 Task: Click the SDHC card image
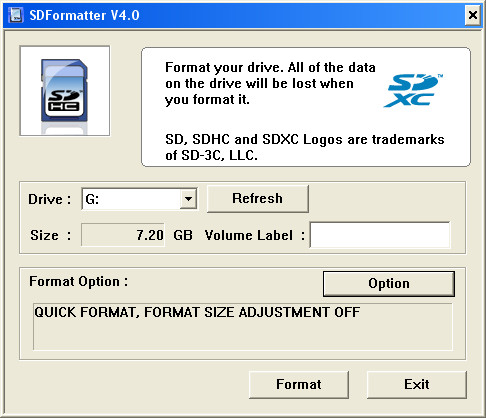click(65, 91)
